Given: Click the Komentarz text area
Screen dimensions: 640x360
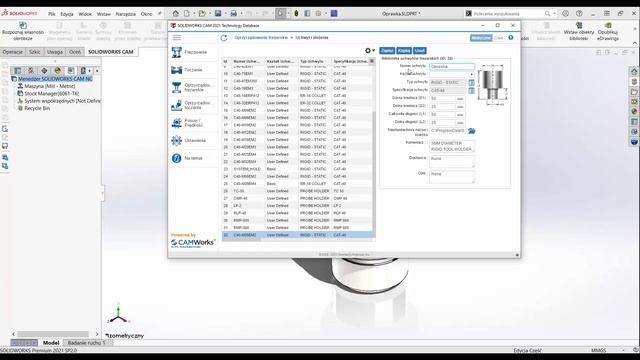Looking at the screenshot, I should [x=452, y=146].
